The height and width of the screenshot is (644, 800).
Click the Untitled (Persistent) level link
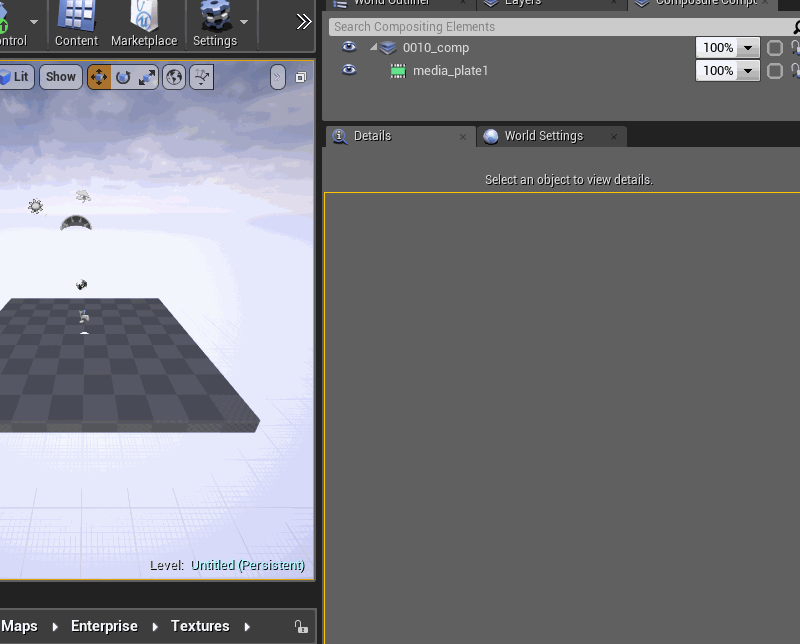tap(248, 565)
